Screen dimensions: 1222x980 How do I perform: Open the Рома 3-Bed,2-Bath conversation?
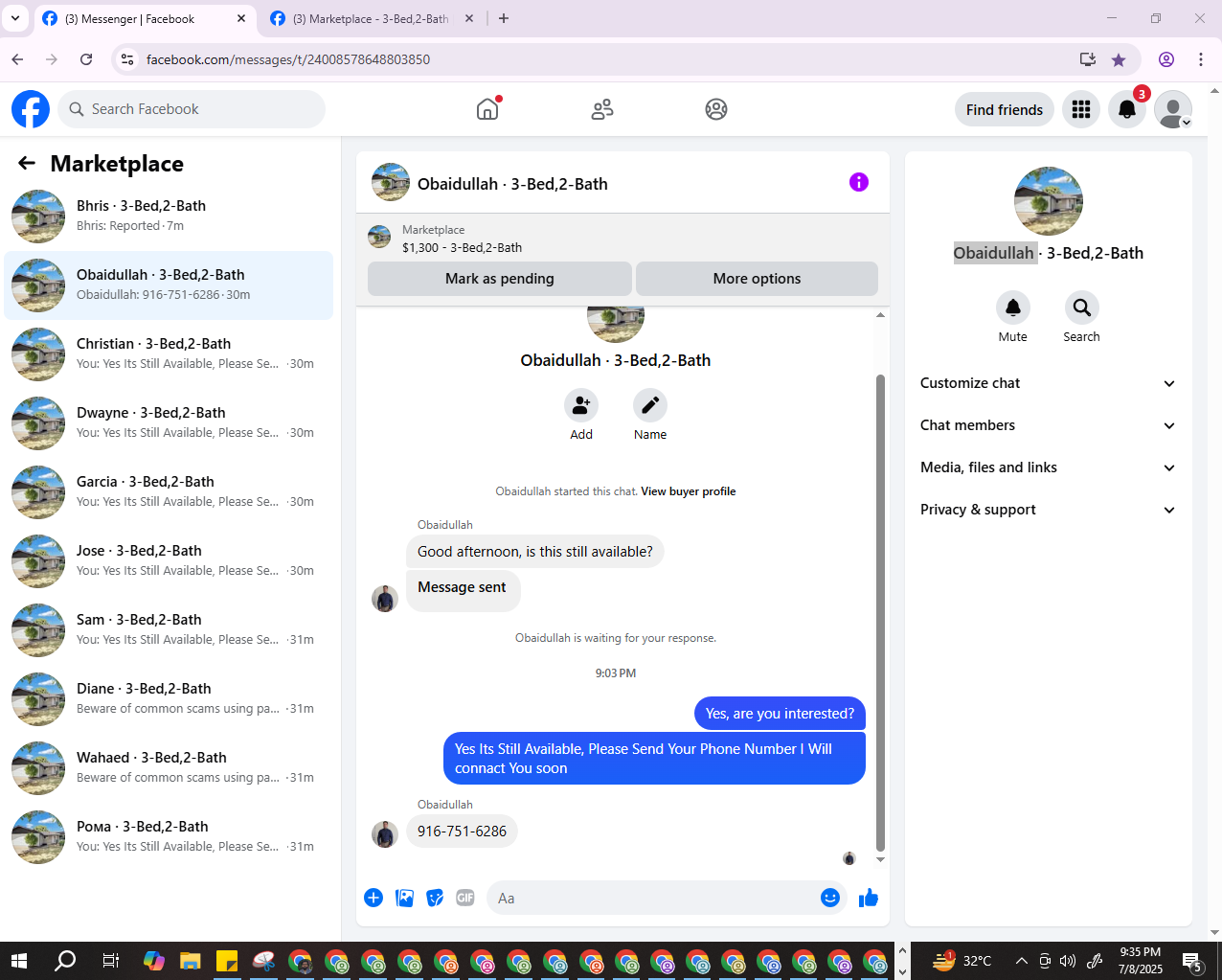point(169,837)
